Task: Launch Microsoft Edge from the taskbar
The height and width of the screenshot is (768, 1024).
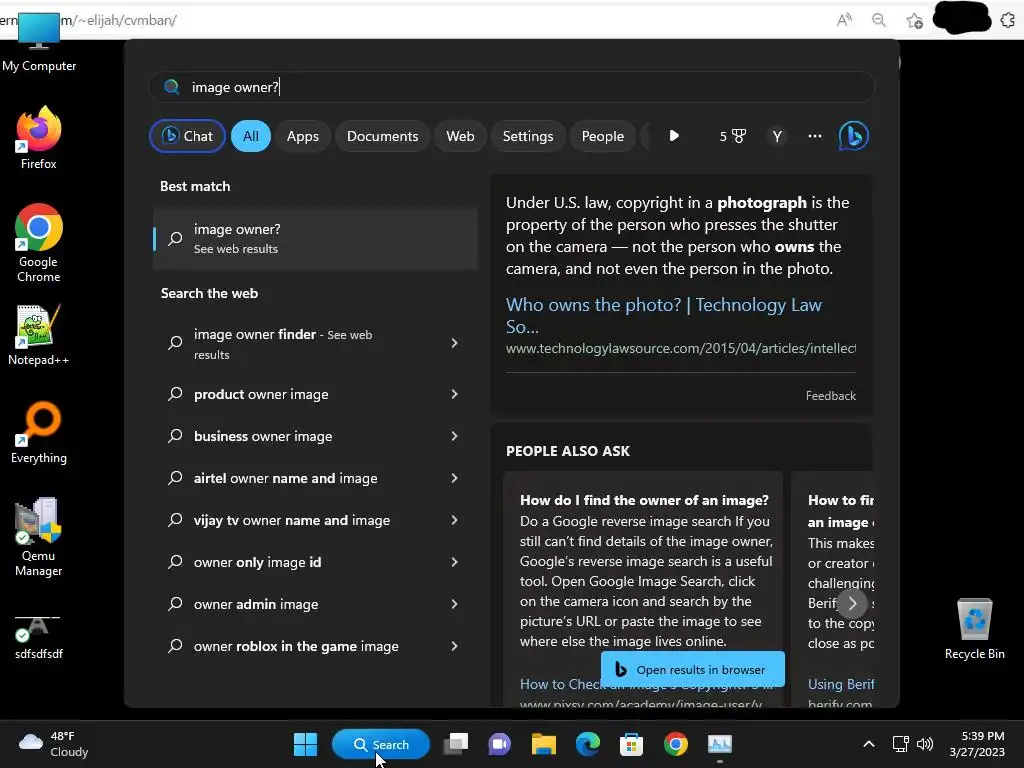Action: (x=587, y=744)
